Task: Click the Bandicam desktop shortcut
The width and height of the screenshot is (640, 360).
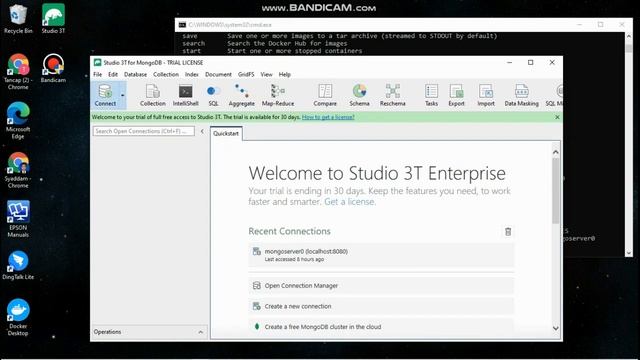Action: click(53, 68)
